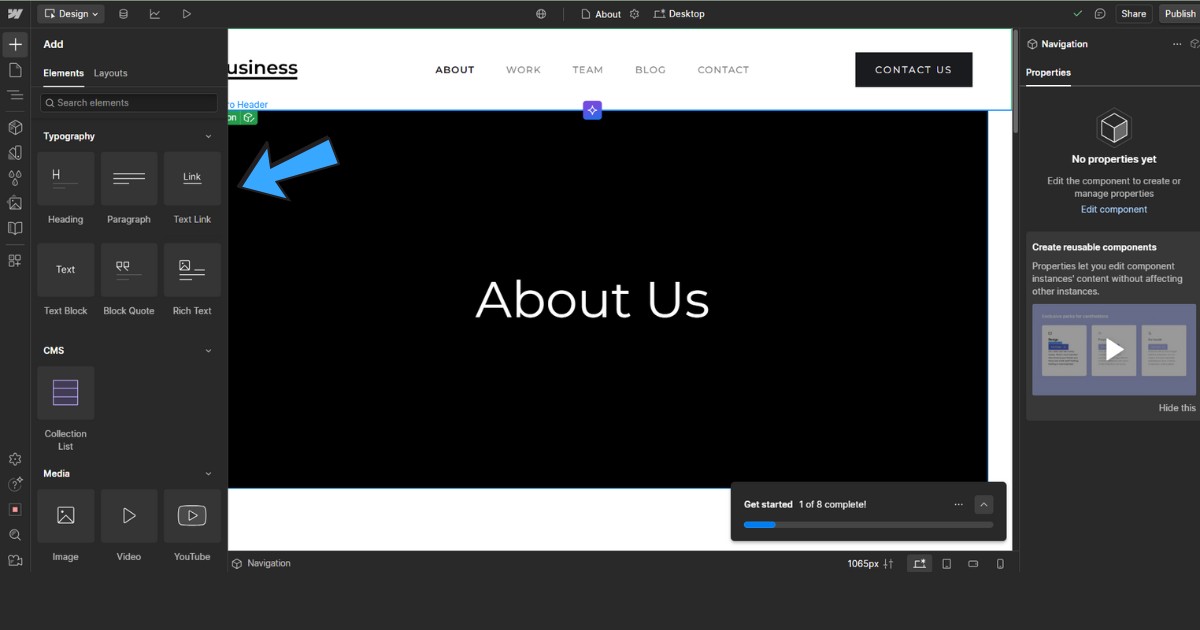Add a Heading element from Typography
Viewport: 1200px width, 630px height.
[x=66, y=179]
